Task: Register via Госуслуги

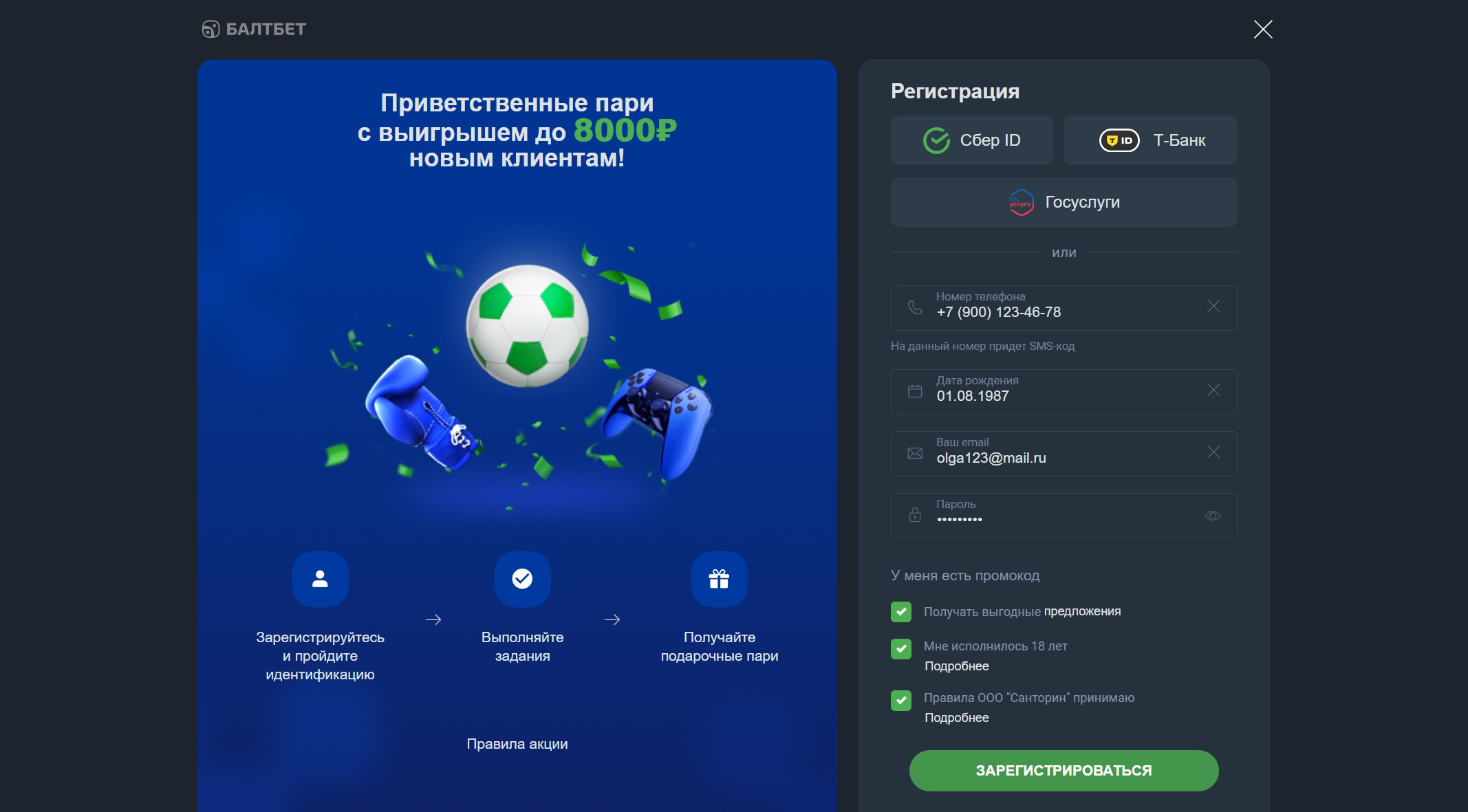Action: pos(1064,202)
